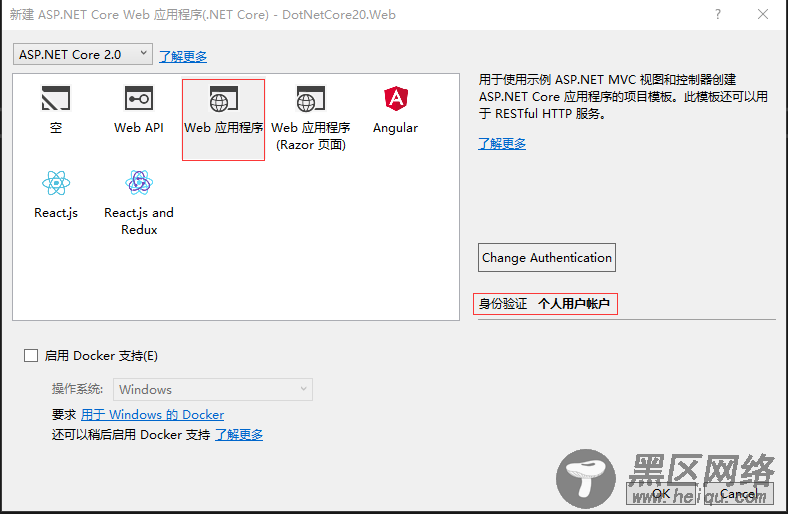Image resolution: width=788 pixels, height=514 pixels.
Task: Click the 操作系统 label text
Action: click(x=77, y=389)
